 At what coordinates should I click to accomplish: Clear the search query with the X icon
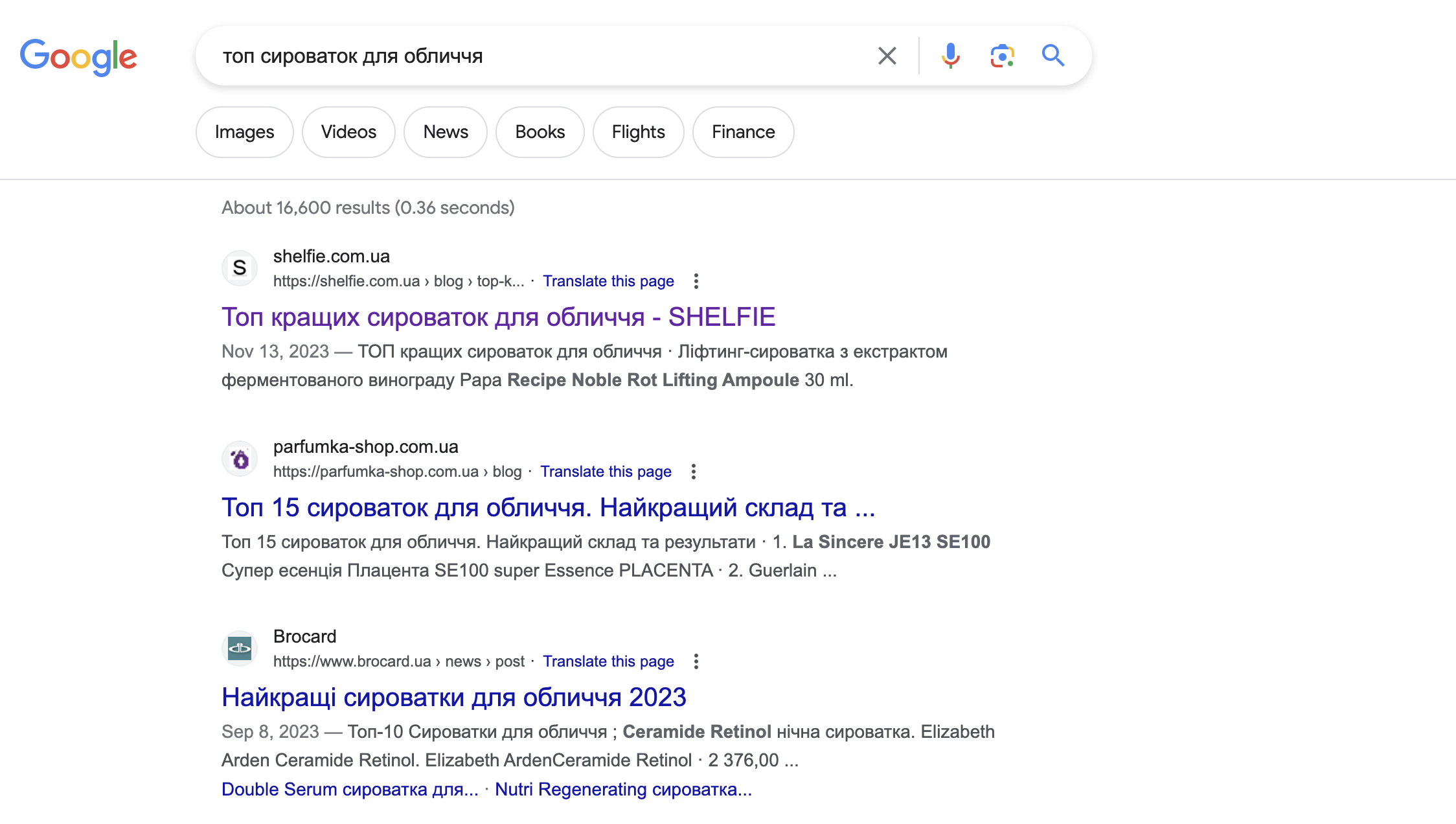click(x=887, y=56)
